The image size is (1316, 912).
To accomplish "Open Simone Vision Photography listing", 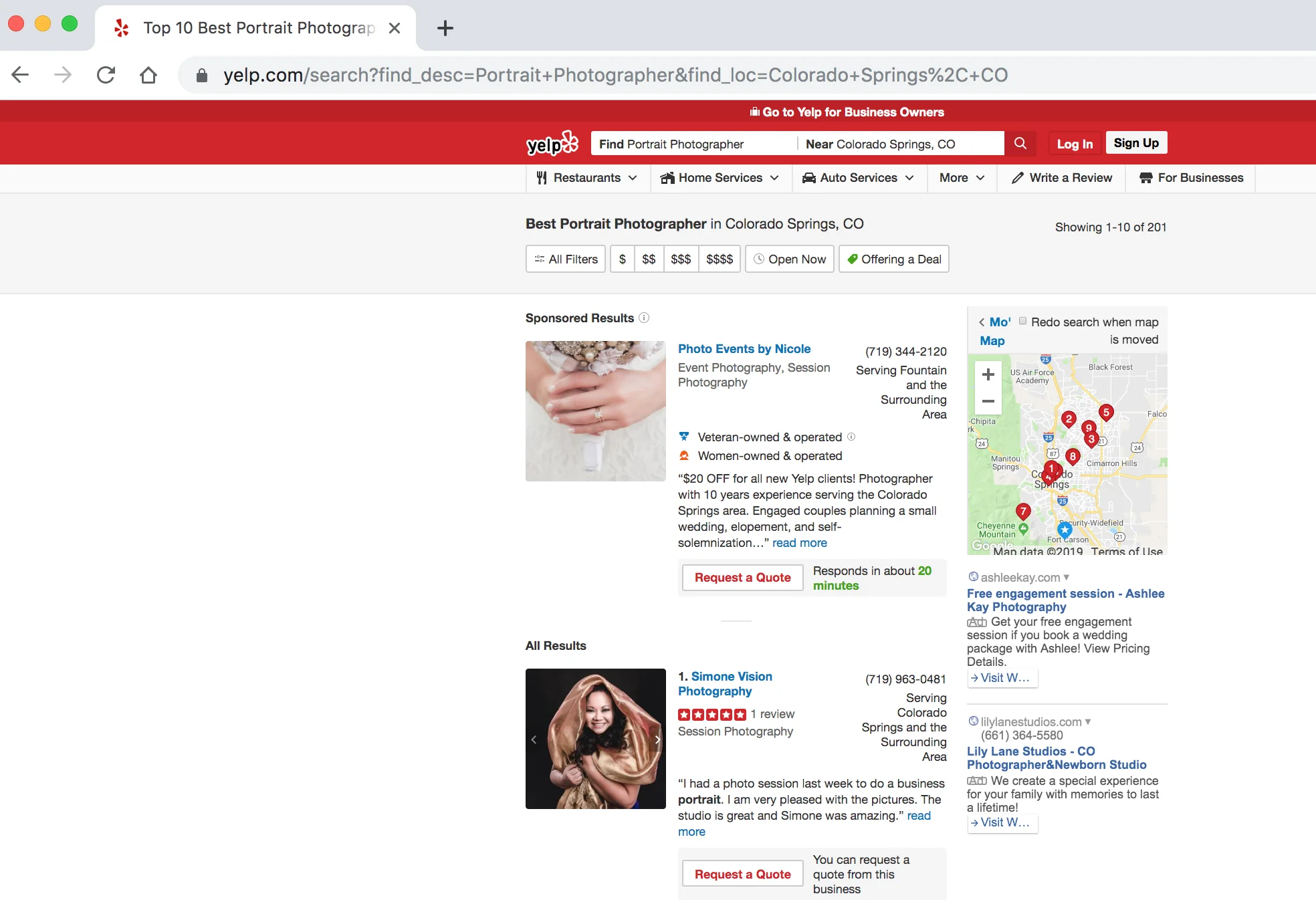I will (x=725, y=683).
